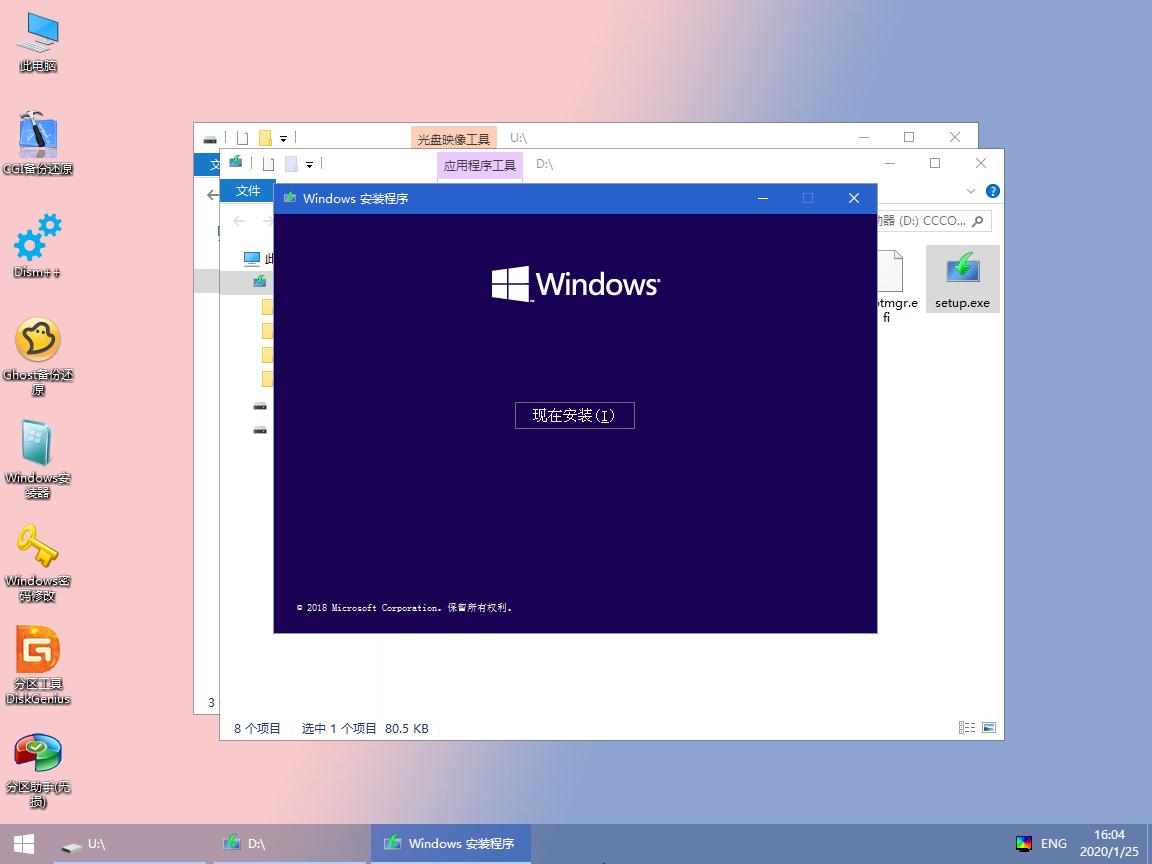Open the 文件 menu
Screen dimensions: 1152x864
248,190
